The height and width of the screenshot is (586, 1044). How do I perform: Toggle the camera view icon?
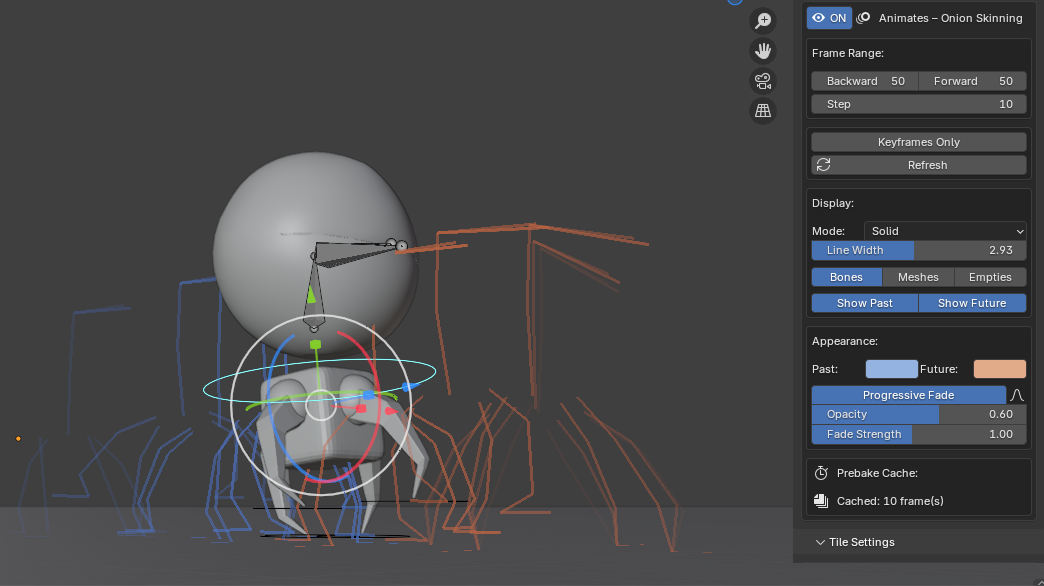pos(763,81)
